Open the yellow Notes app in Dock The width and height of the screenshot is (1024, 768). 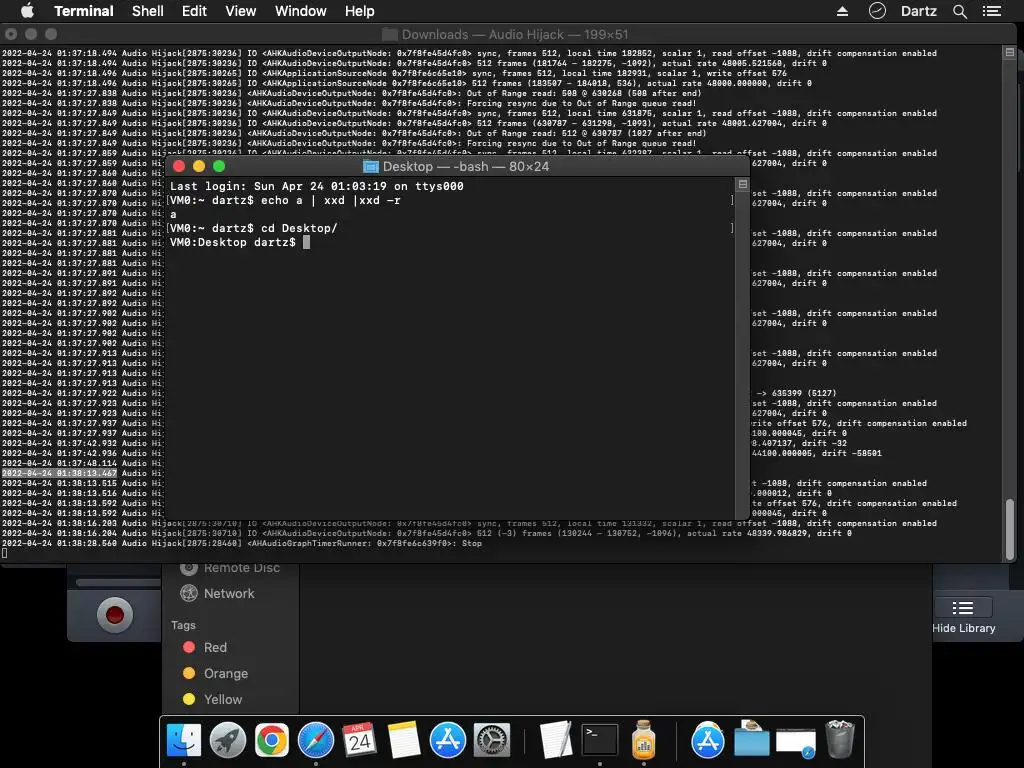coord(404,740)
